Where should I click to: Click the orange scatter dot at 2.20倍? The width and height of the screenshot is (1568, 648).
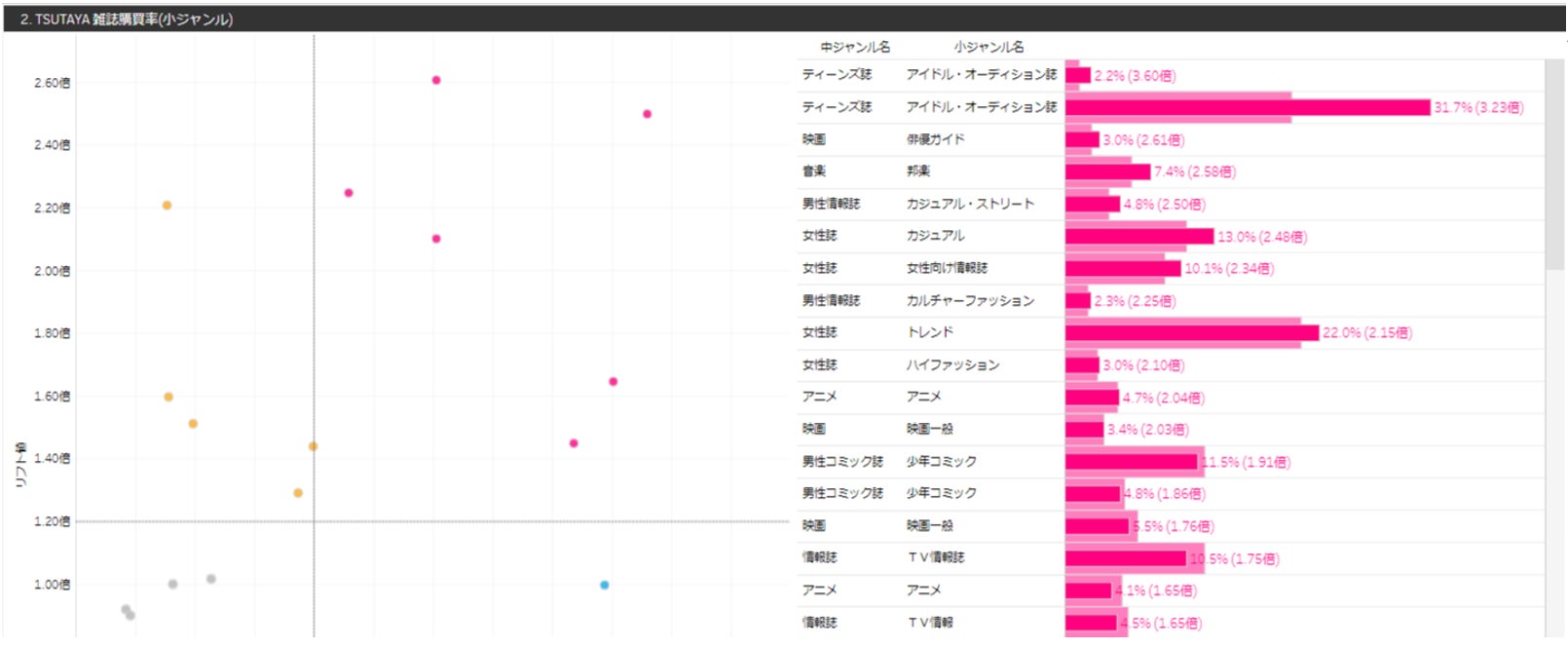click(167, 206)
